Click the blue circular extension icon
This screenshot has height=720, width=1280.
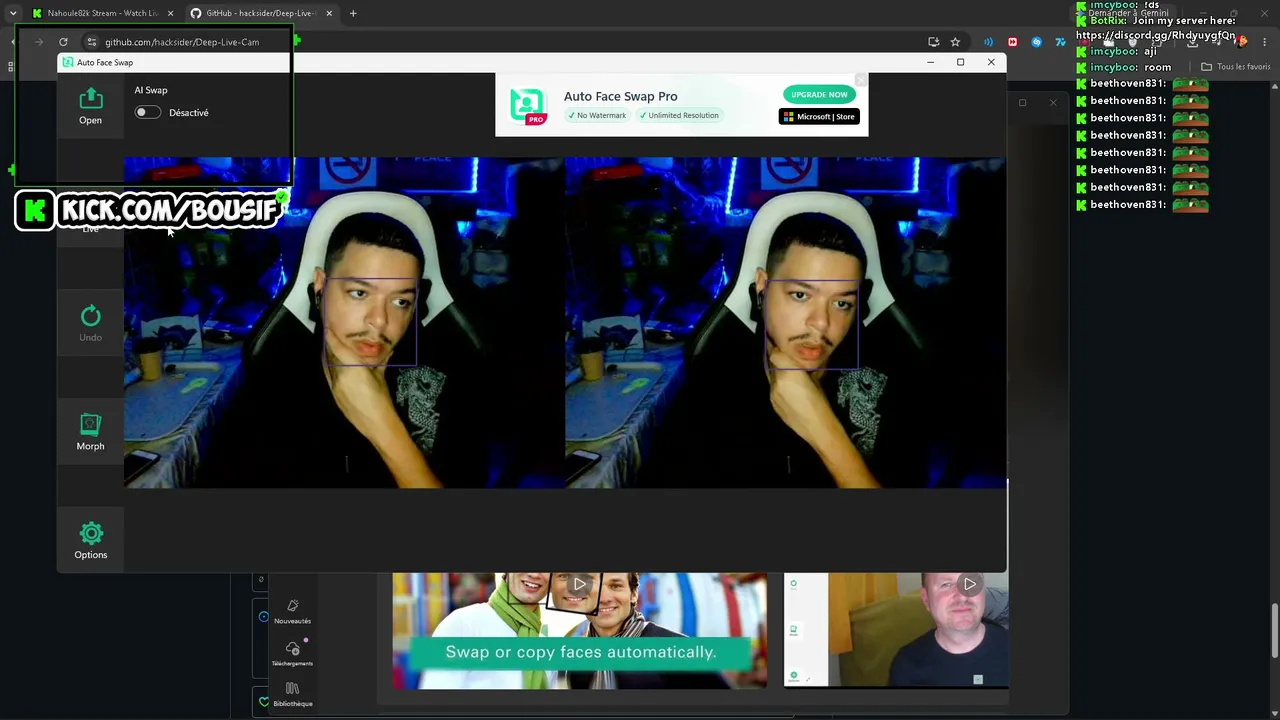(1036, 42)
